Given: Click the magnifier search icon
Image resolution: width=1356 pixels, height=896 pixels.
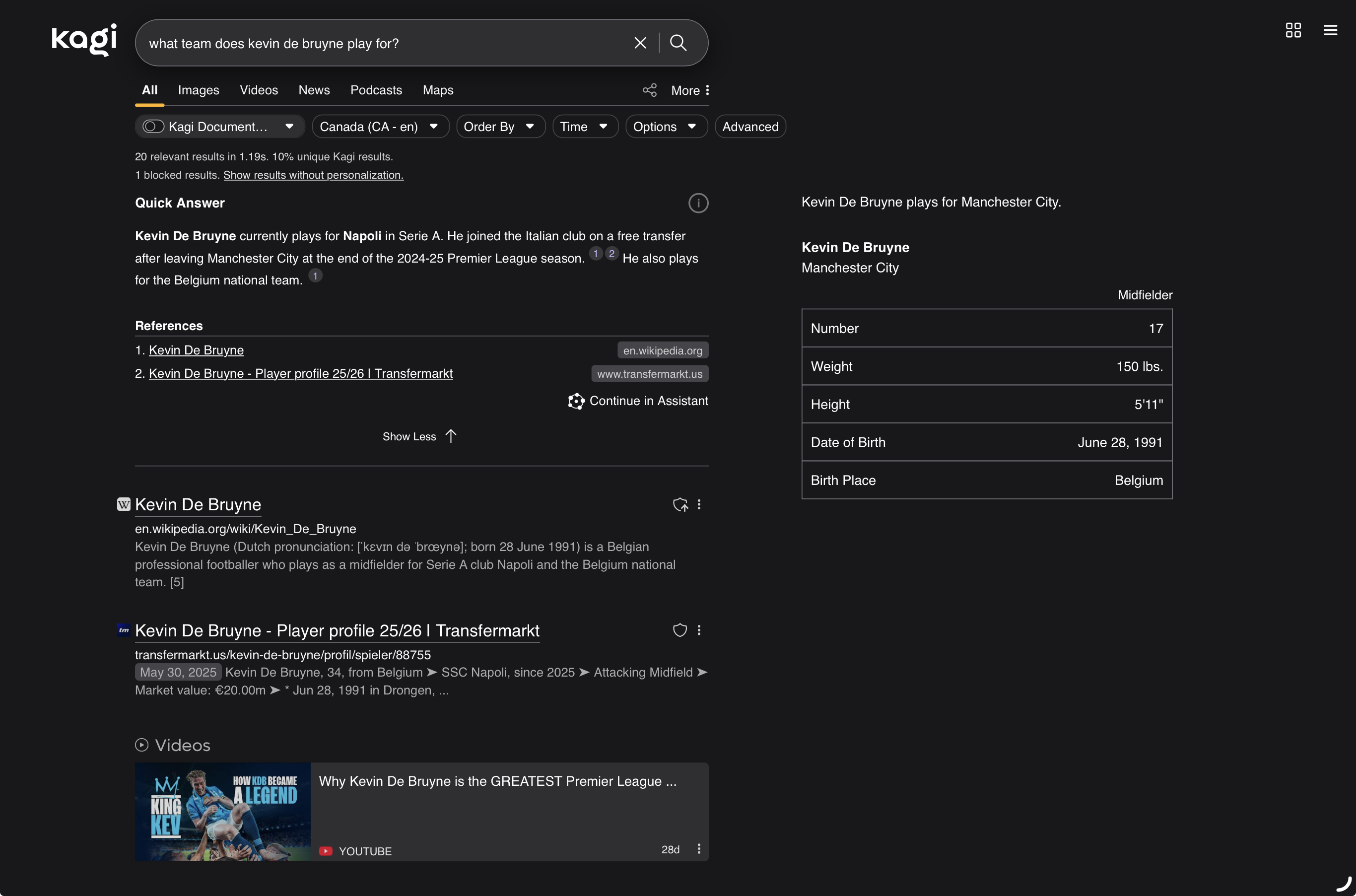Looking at the screenshot, I should coord(678,43).
